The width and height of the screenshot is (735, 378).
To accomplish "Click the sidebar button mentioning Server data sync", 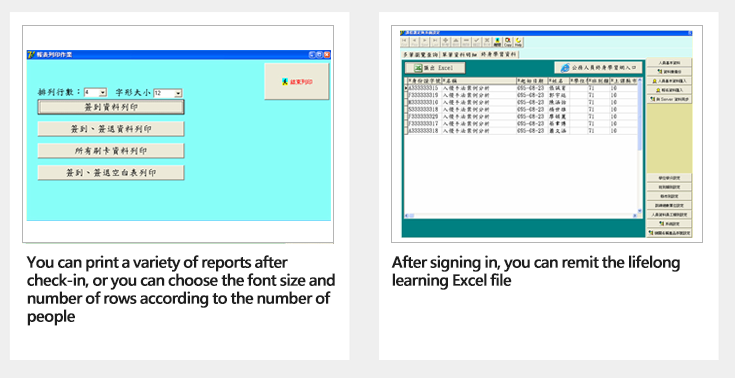I will [669, 99].
